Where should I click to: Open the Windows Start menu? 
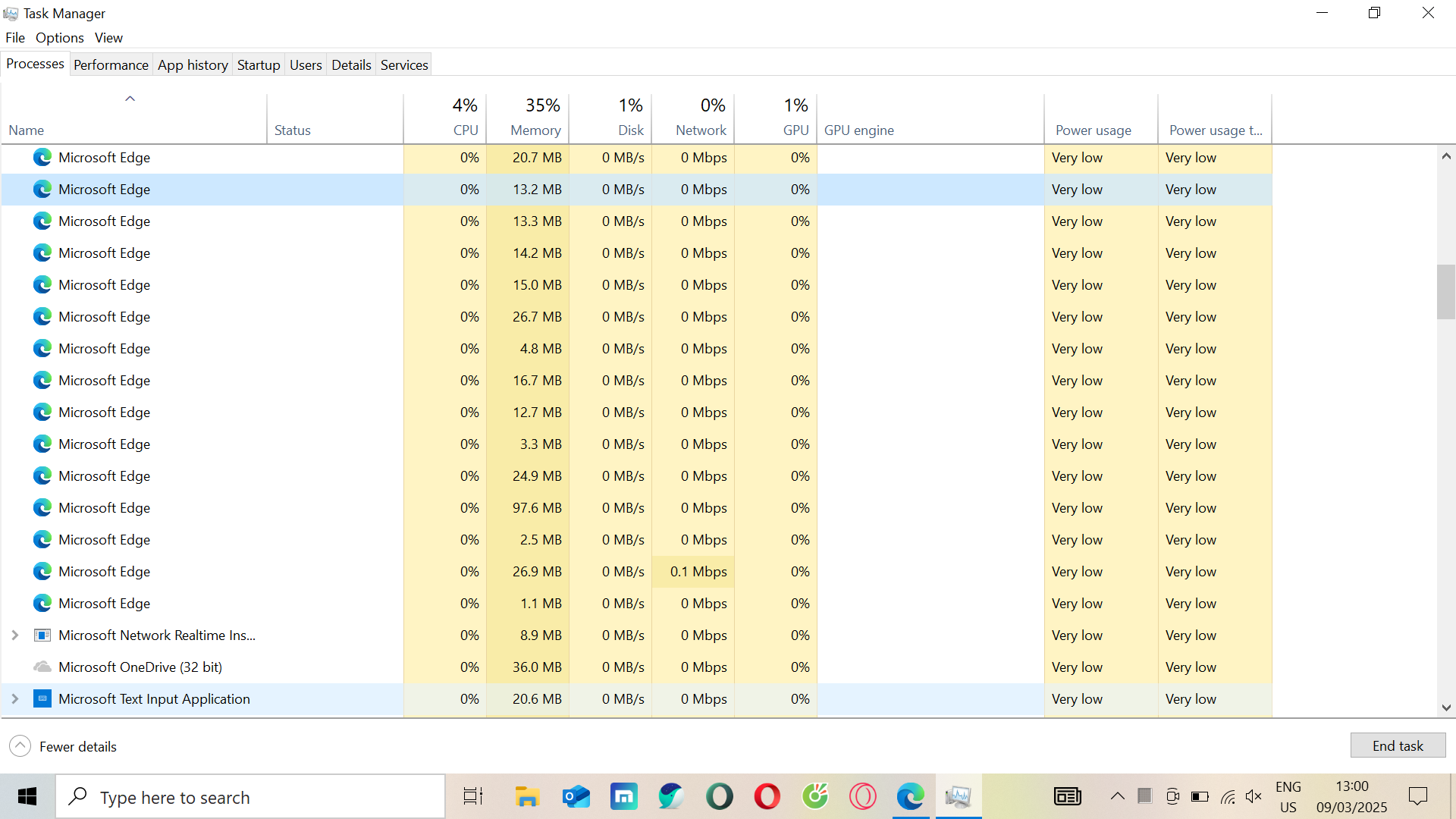[x=27, y=797]
